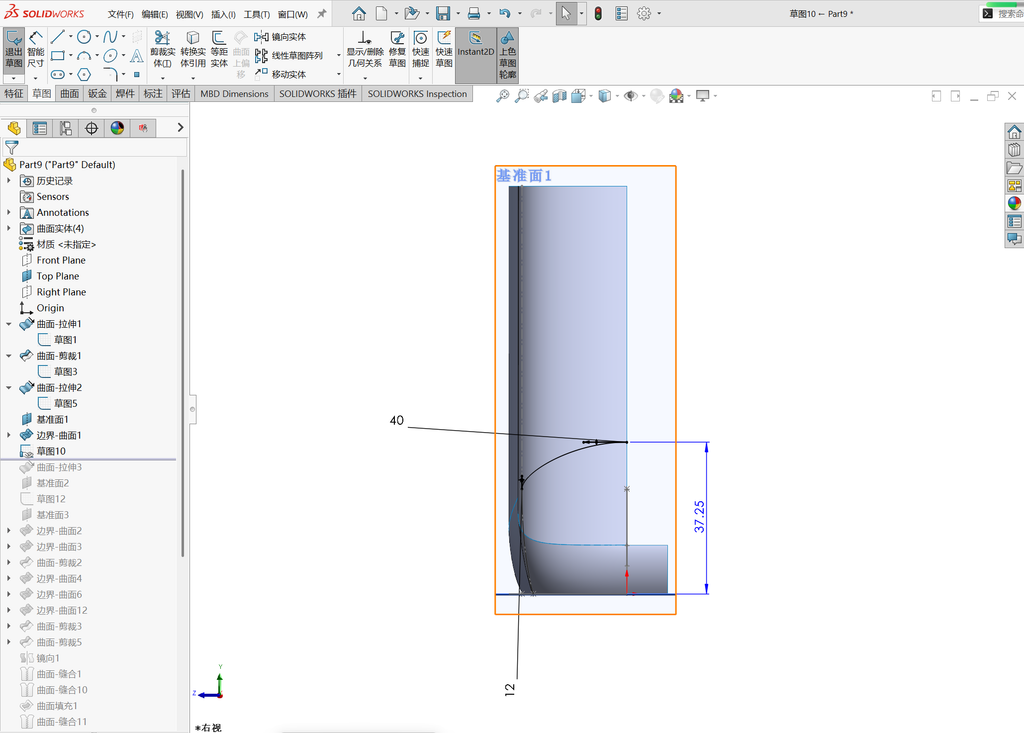The width and height of the screenshot is (1024, 733).
Task: Click Mirror Entities (镜向实体)
Action: point(280,37)
